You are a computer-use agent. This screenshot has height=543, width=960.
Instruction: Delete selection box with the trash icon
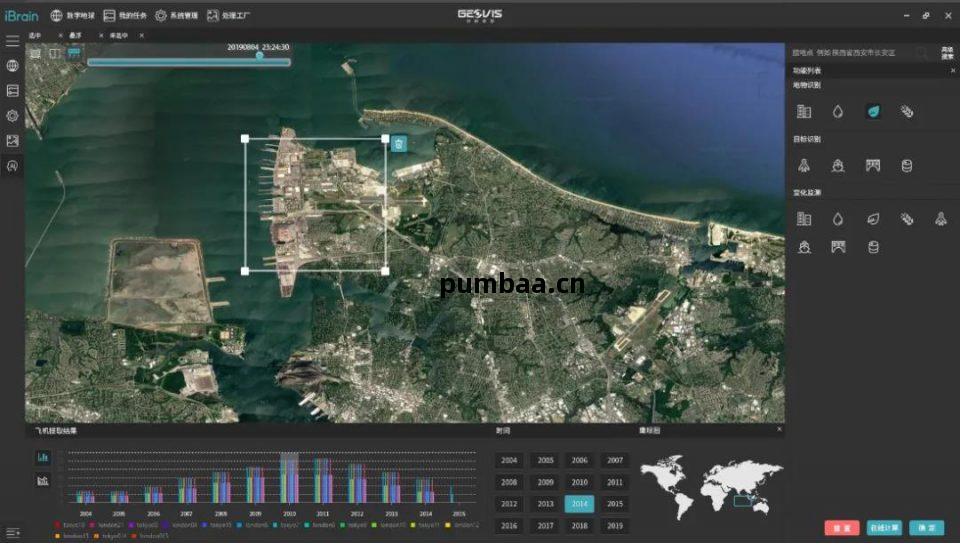tap(399, 144)
